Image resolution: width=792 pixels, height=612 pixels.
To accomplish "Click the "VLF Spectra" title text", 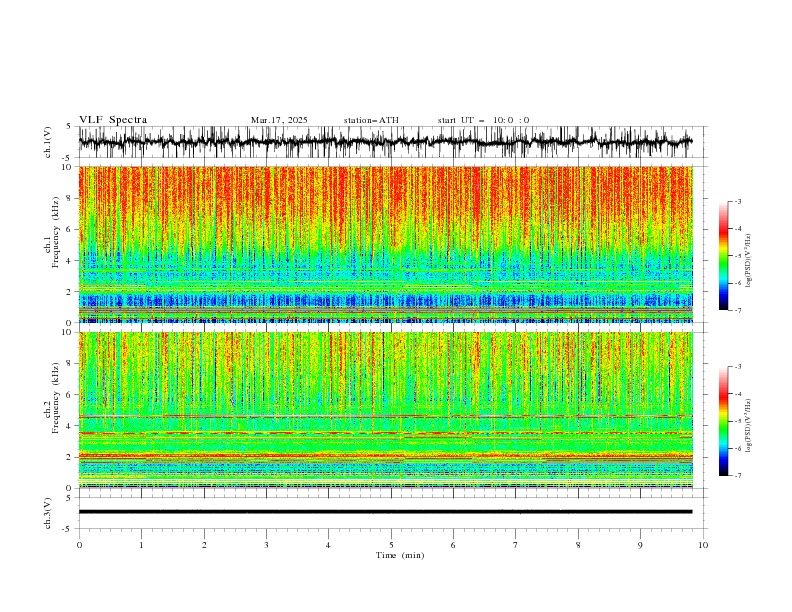I will click(x=113, y=120).
